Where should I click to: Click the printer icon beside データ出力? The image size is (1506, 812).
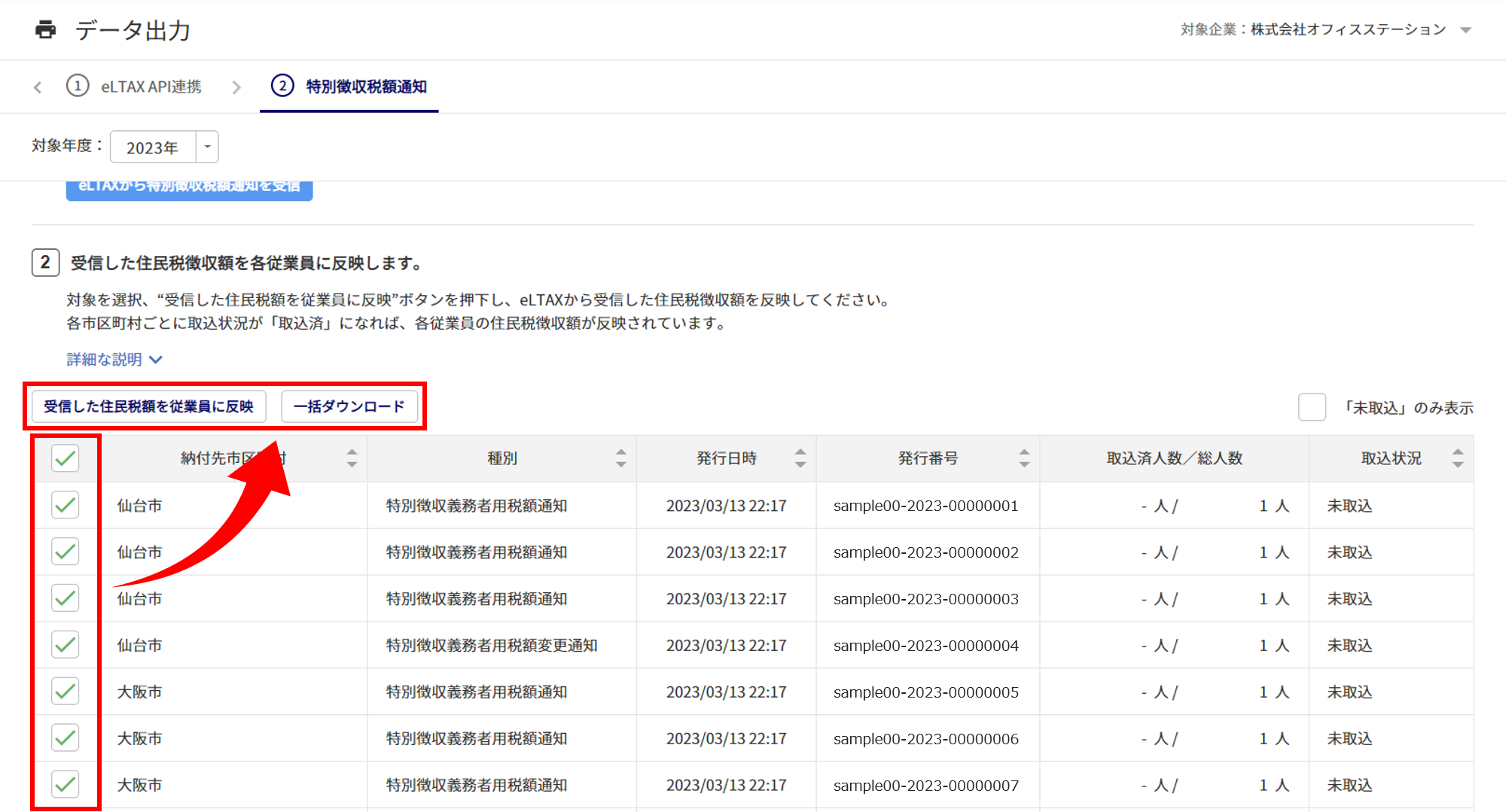[x=46, y=30]
